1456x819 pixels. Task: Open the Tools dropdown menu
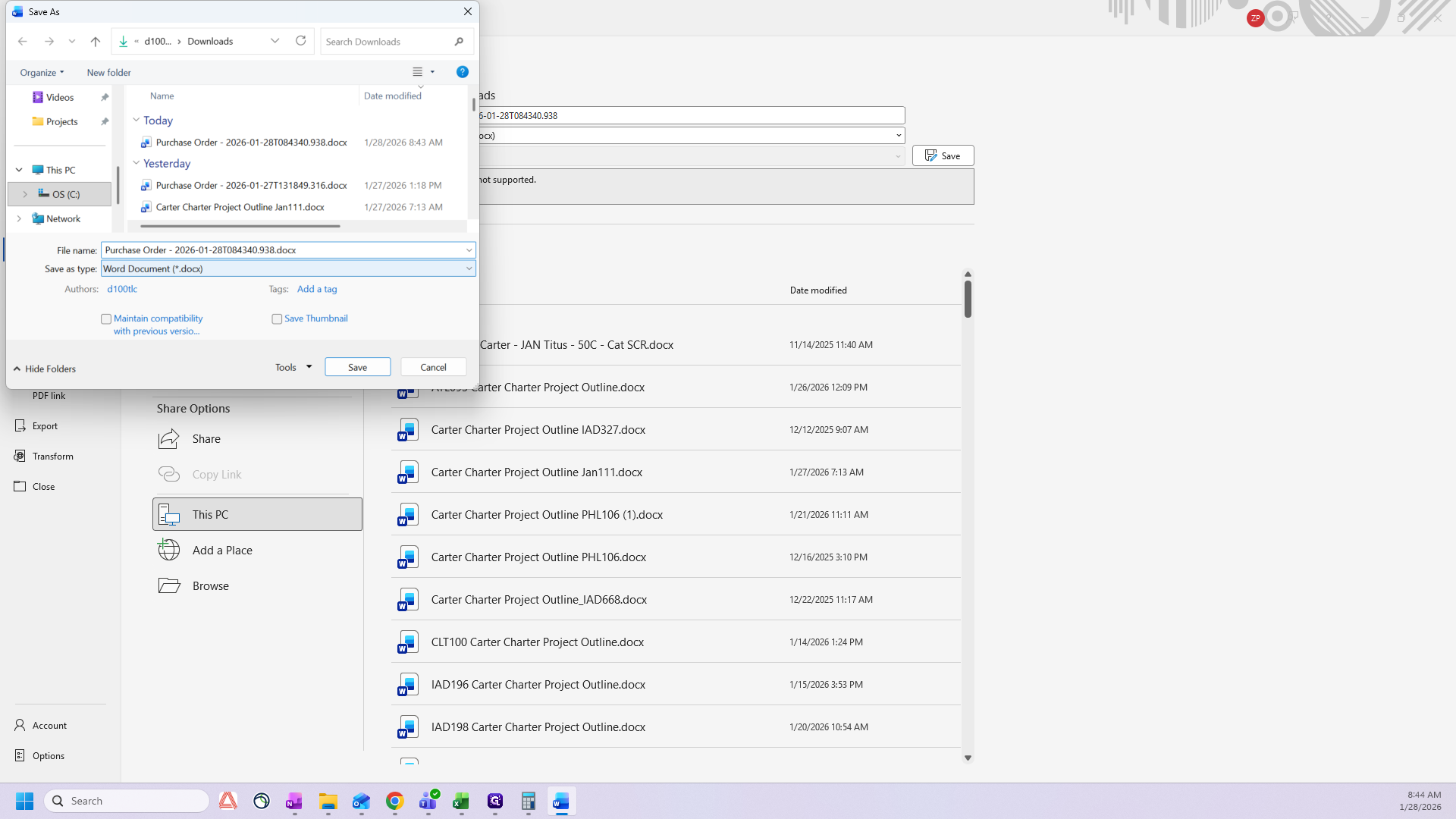click(293, 367)
